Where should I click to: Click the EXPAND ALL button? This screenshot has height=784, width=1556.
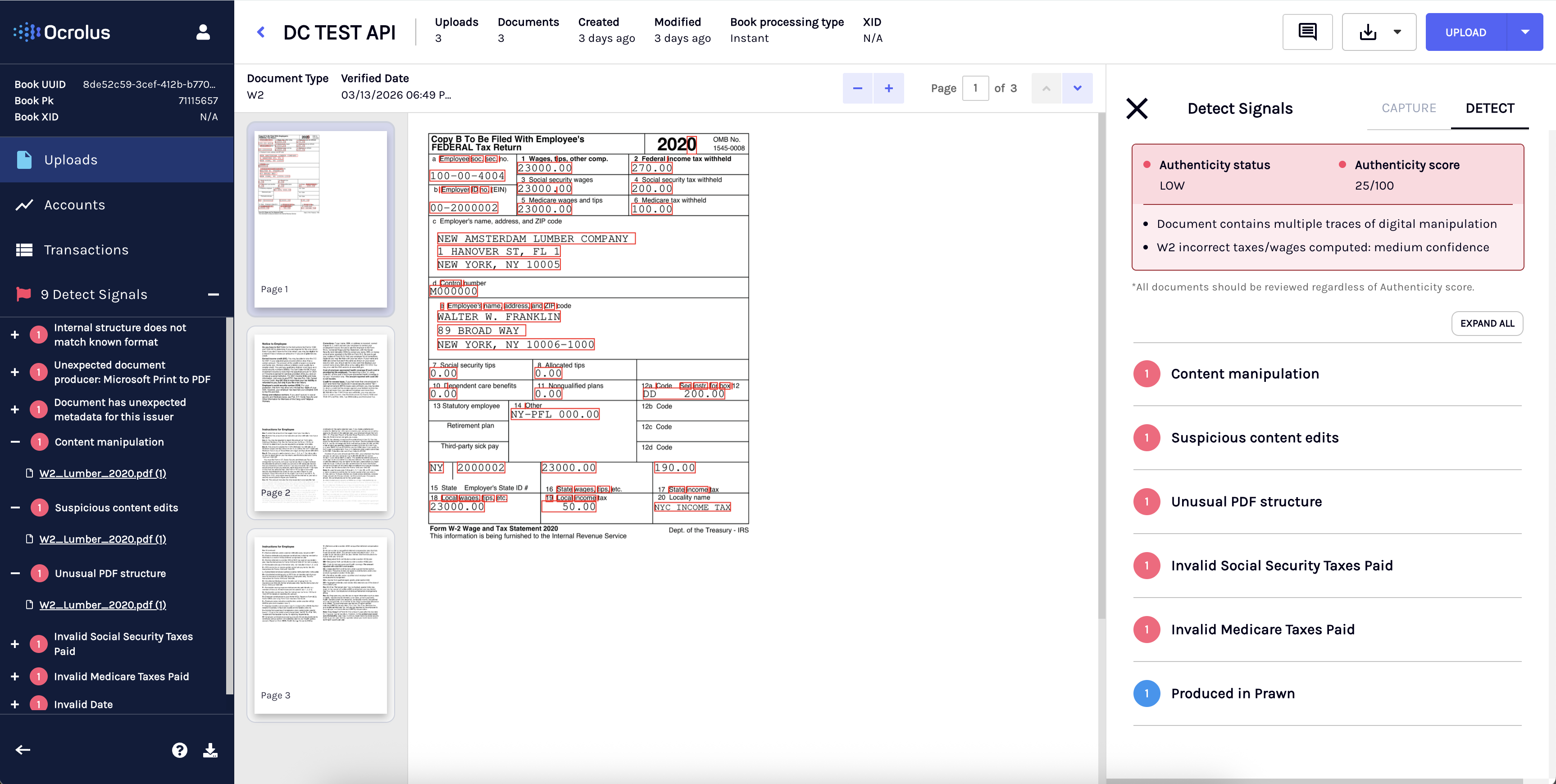[x=1487, y=323]
